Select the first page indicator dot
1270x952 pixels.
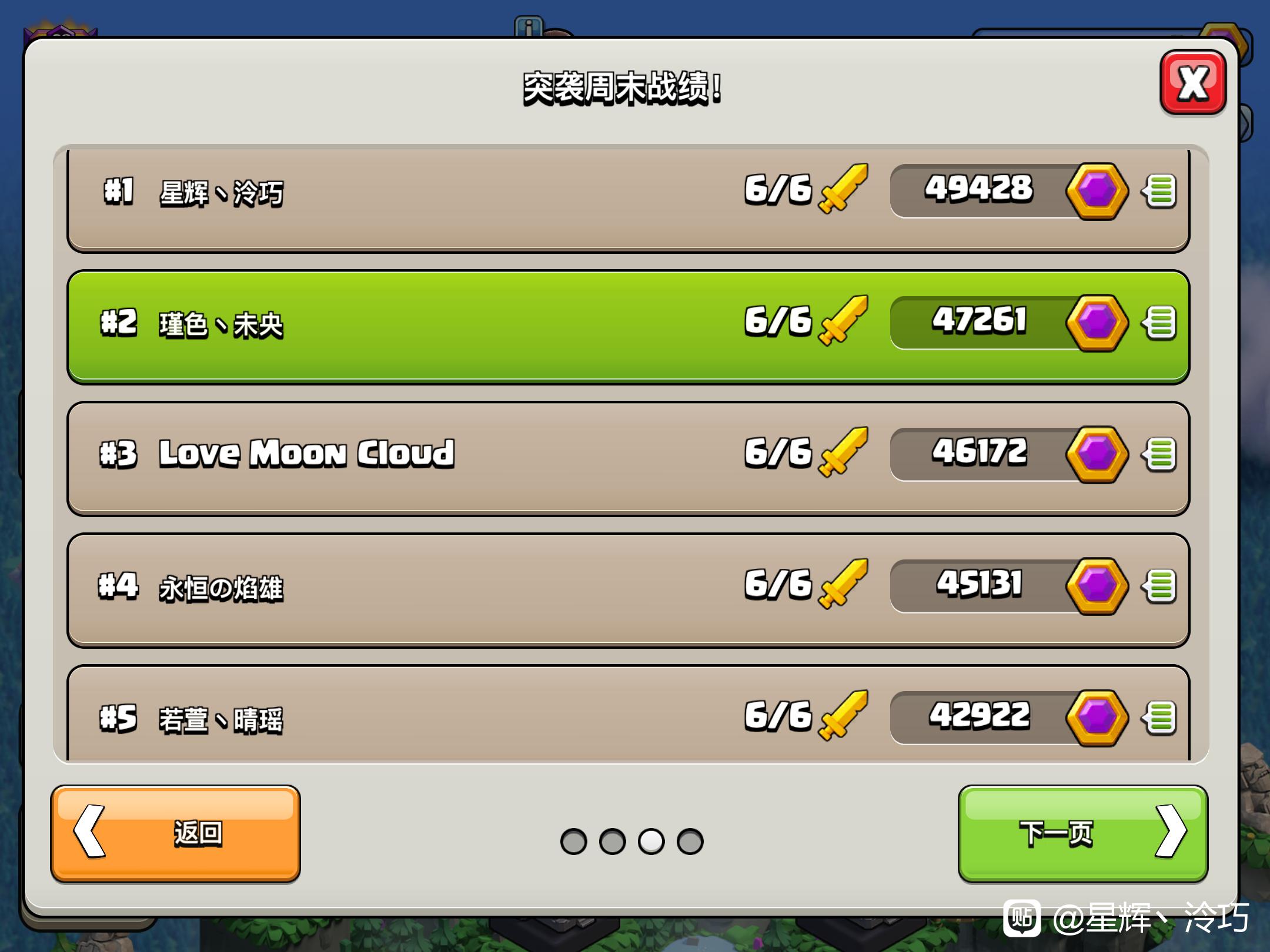pyautogui.click(x=574, y=842)
